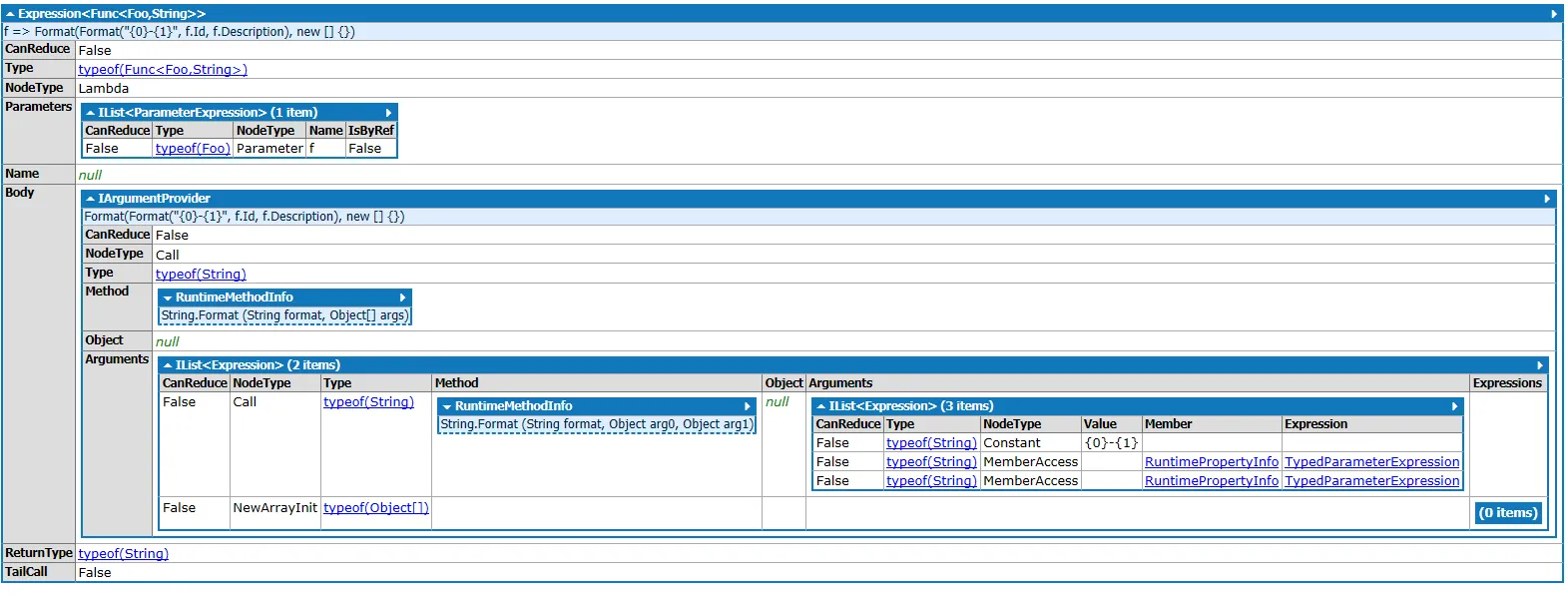
Task: Click the 'TailCall' row label
Action: point(27,572)
